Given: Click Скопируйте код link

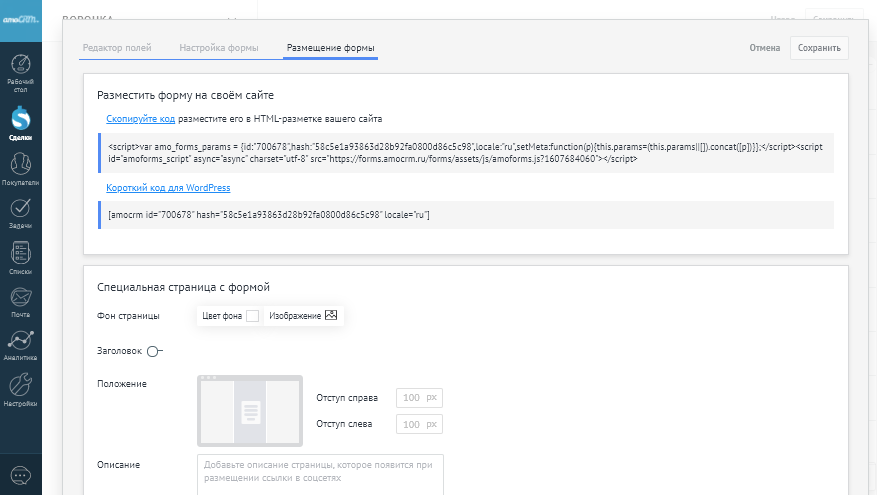Looking at the screenshot, I should coord(140,119).
